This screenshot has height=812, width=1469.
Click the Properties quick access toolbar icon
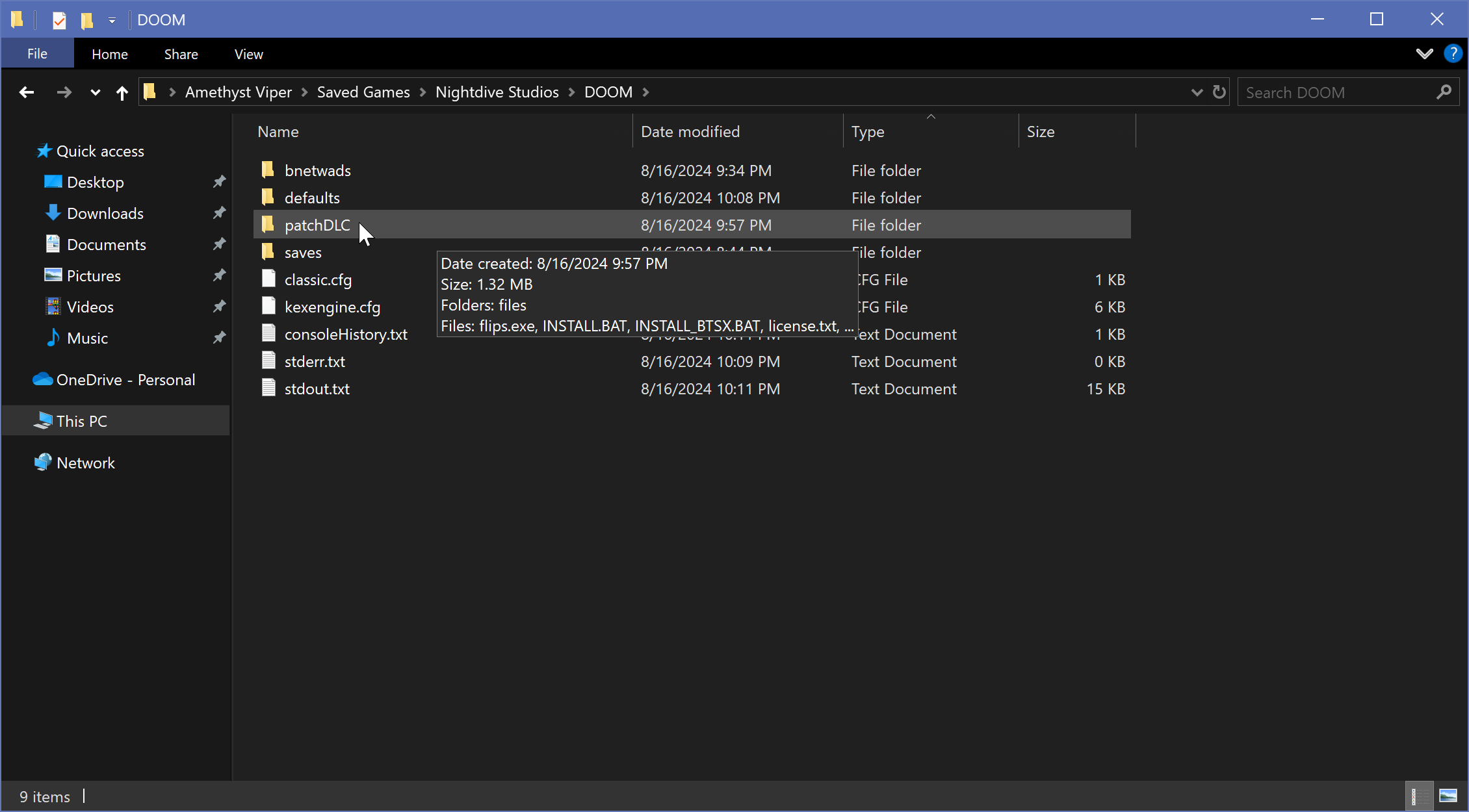click(x=59, y=20)
